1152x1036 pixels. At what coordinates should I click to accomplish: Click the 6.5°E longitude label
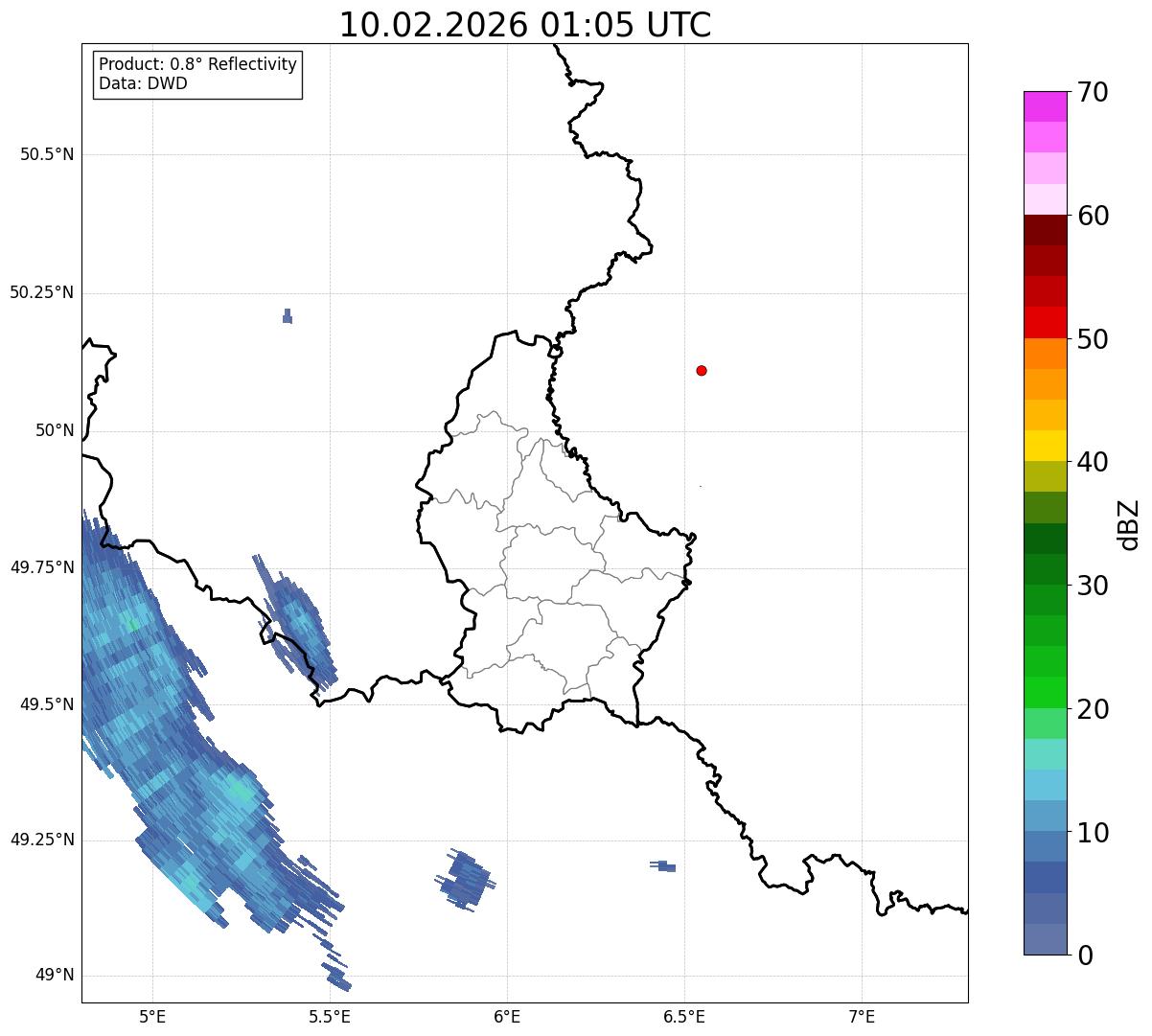684,1017
